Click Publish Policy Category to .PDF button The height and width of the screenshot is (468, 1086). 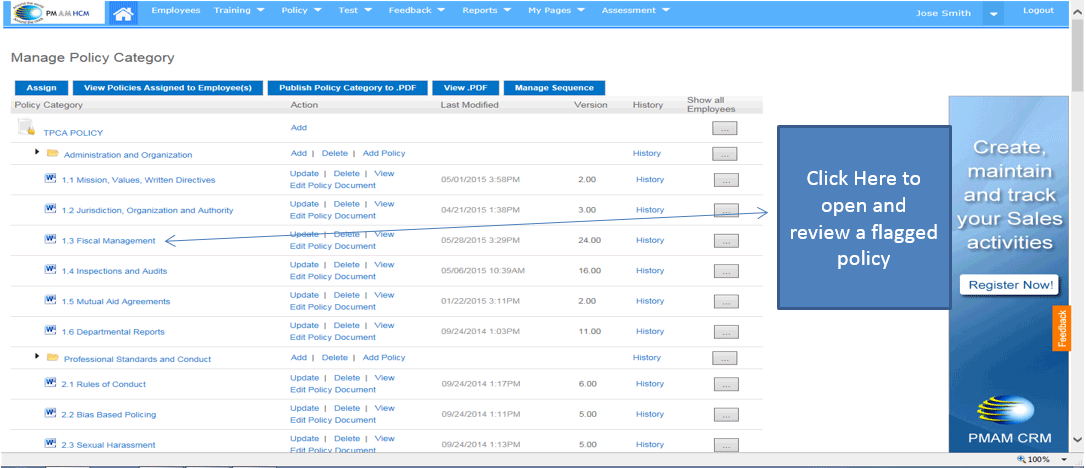pyautogui.click(x=347, y=88)
